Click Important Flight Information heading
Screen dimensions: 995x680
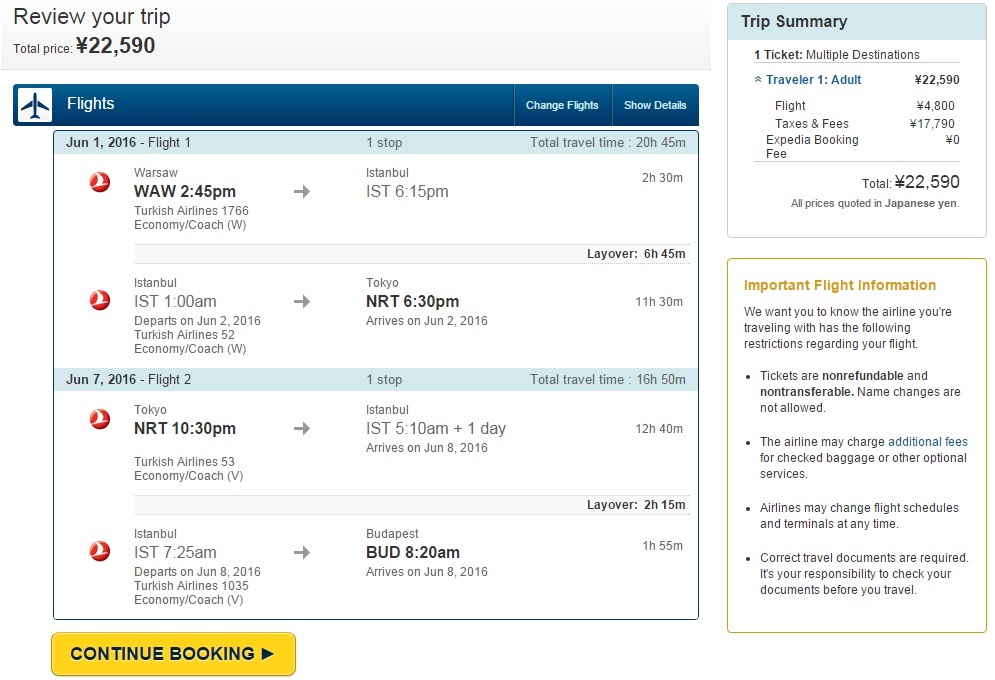coord(840,285)
